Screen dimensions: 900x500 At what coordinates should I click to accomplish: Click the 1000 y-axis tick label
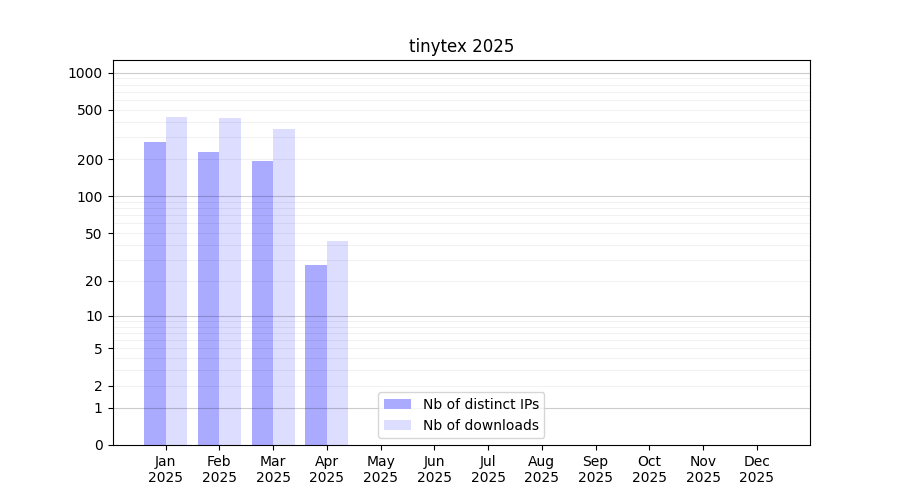click(85, 73)
